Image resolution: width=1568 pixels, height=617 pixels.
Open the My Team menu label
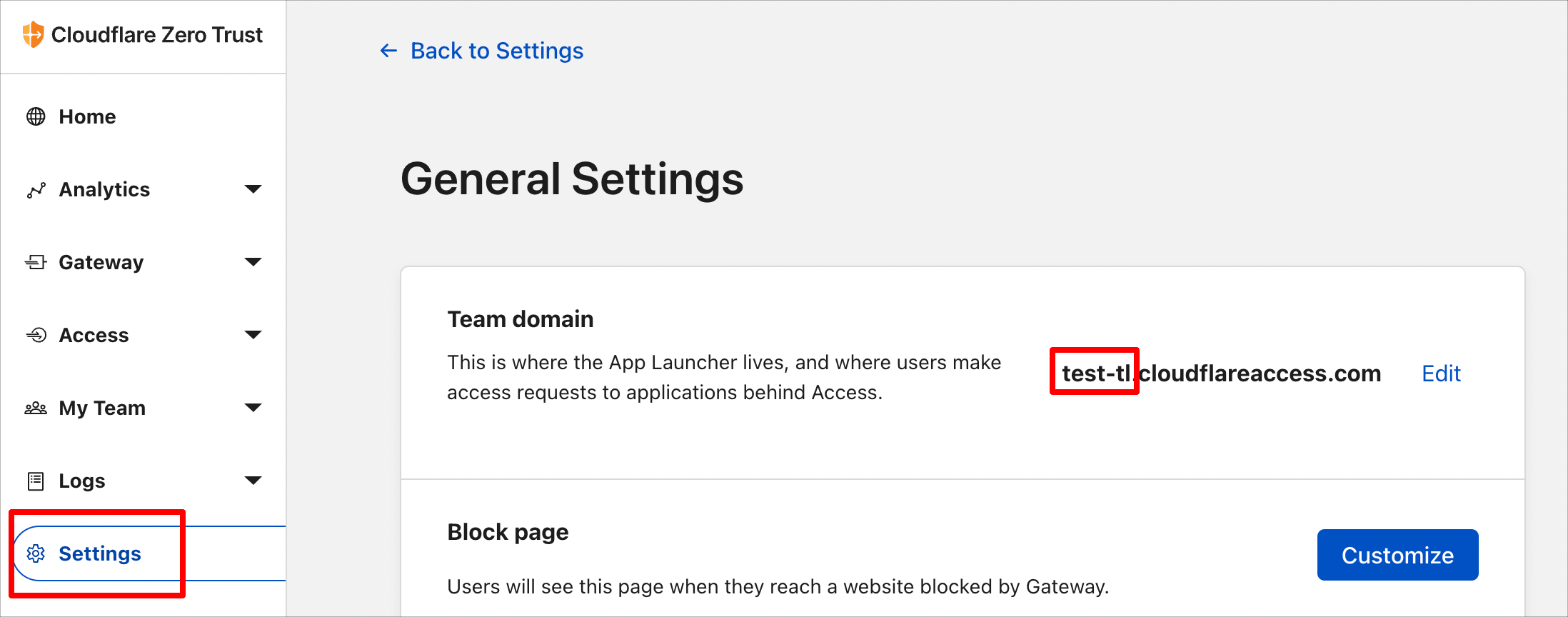click(x=102, y=408)
